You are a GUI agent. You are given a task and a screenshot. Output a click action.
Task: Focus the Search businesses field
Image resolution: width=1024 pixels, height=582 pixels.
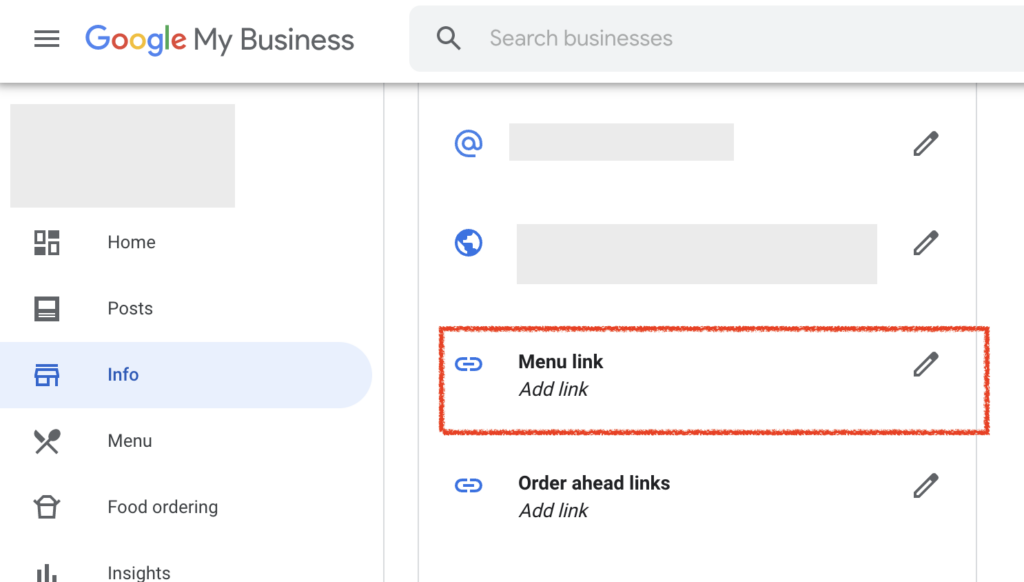pos(700,39)
